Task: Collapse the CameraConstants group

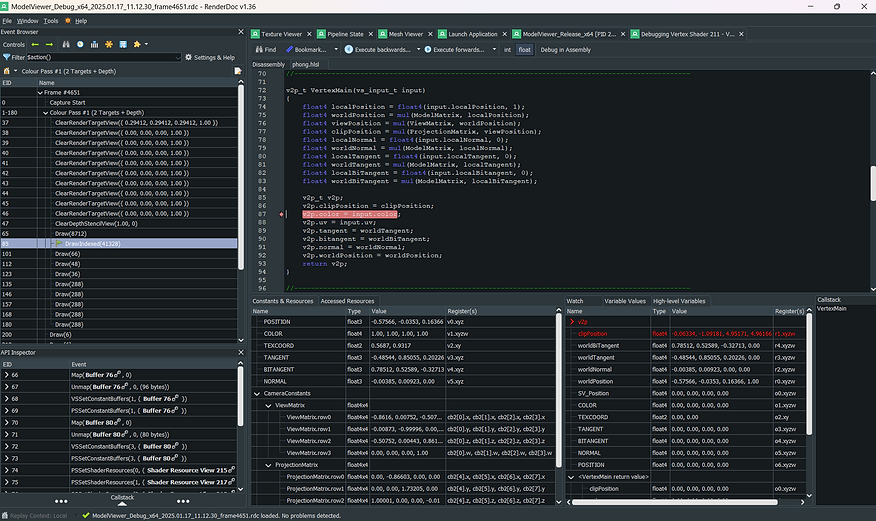Action: [x=257, y=394]
